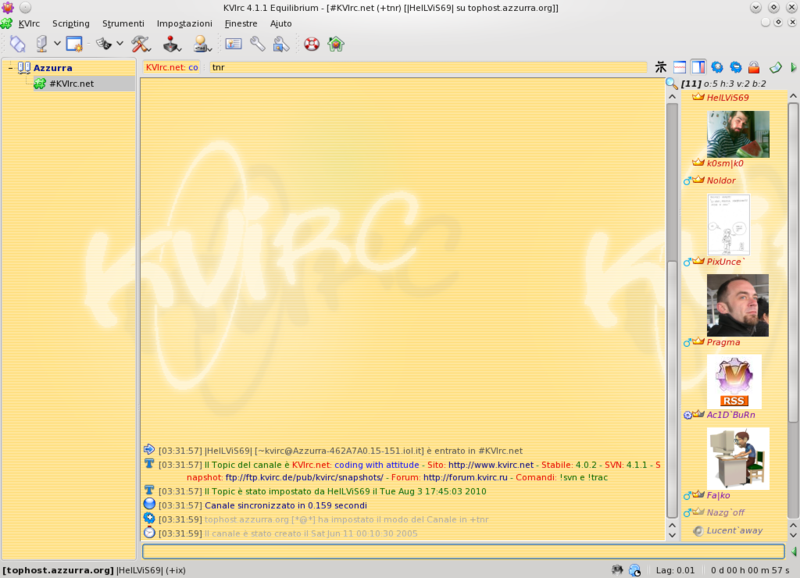Expand the dropdown arrow next to the masks icon

120,44
